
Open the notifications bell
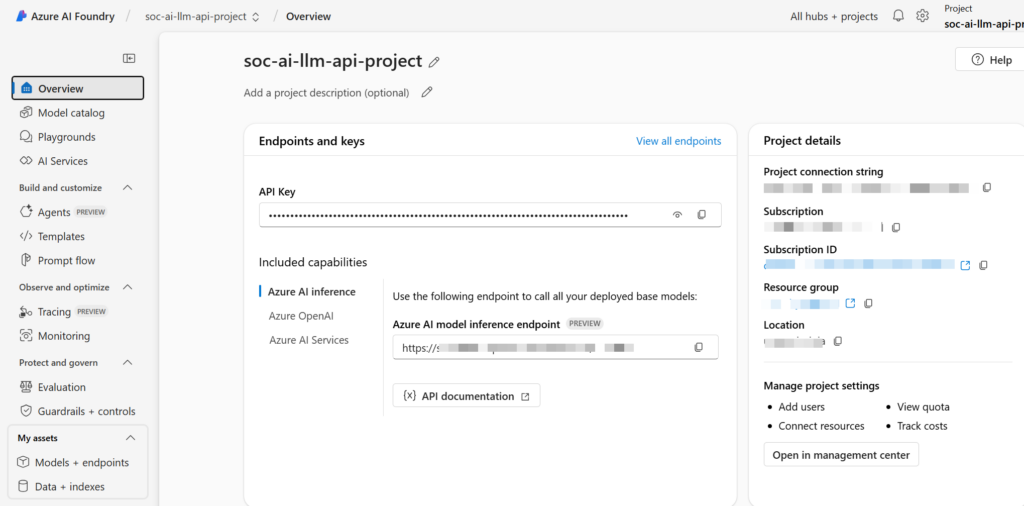[x=898, y=16]
